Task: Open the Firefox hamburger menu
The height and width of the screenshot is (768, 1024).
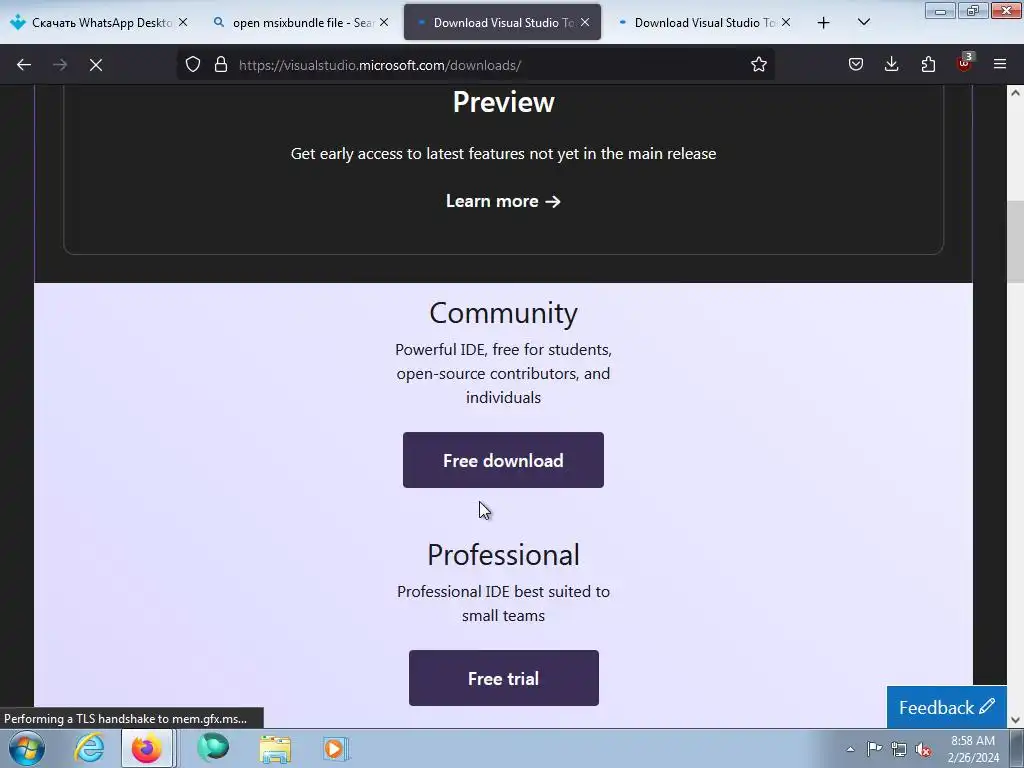Action: [1000, 65]
